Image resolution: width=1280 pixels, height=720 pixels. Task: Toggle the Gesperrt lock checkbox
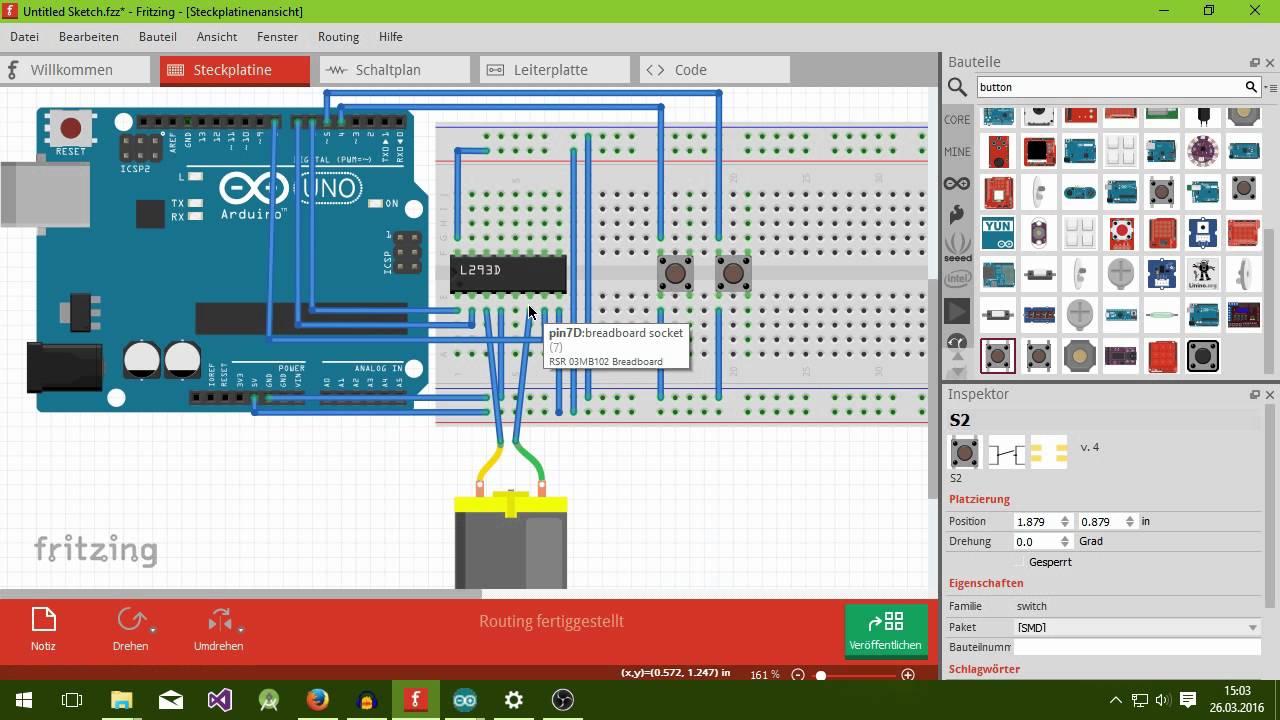(x=1021, y=562)
